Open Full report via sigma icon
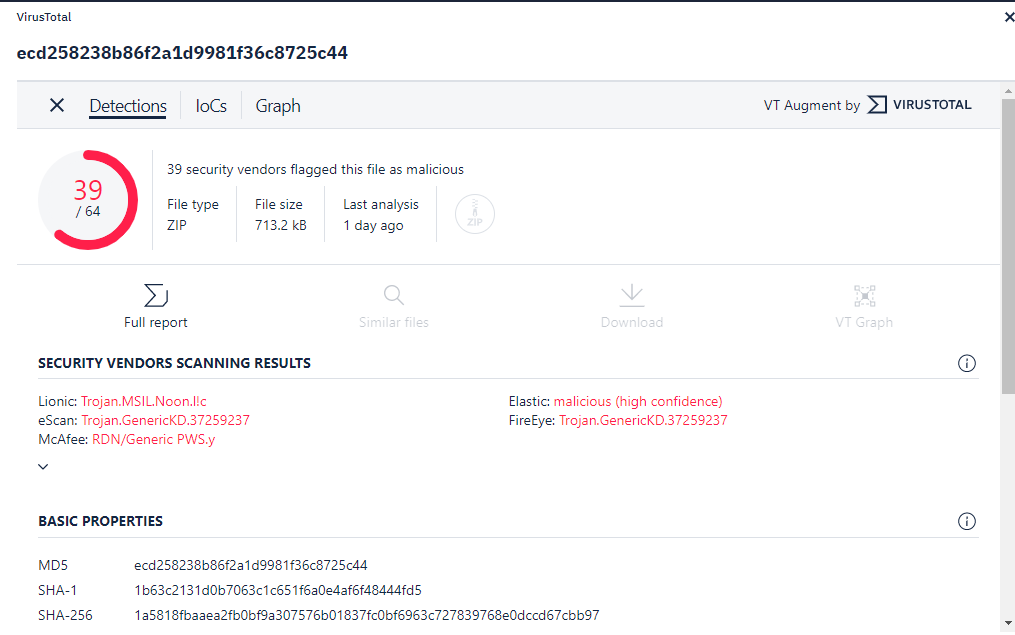This screenshot has height=635, width=1015. coord(156,295)
